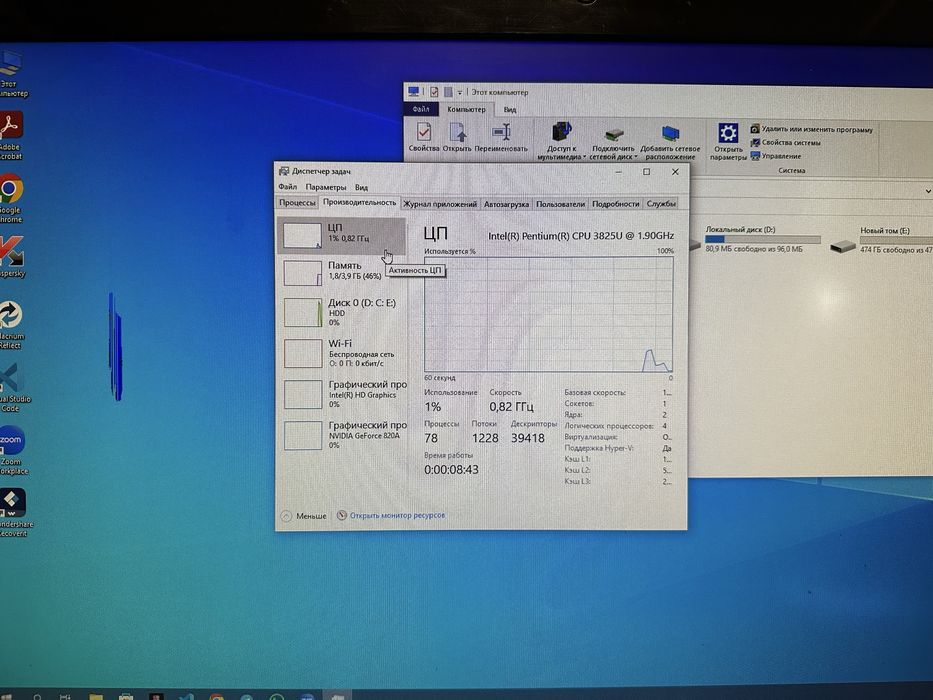Click the threads value 1228
Screen dimensions: 933x700
[x=485, y=438]
